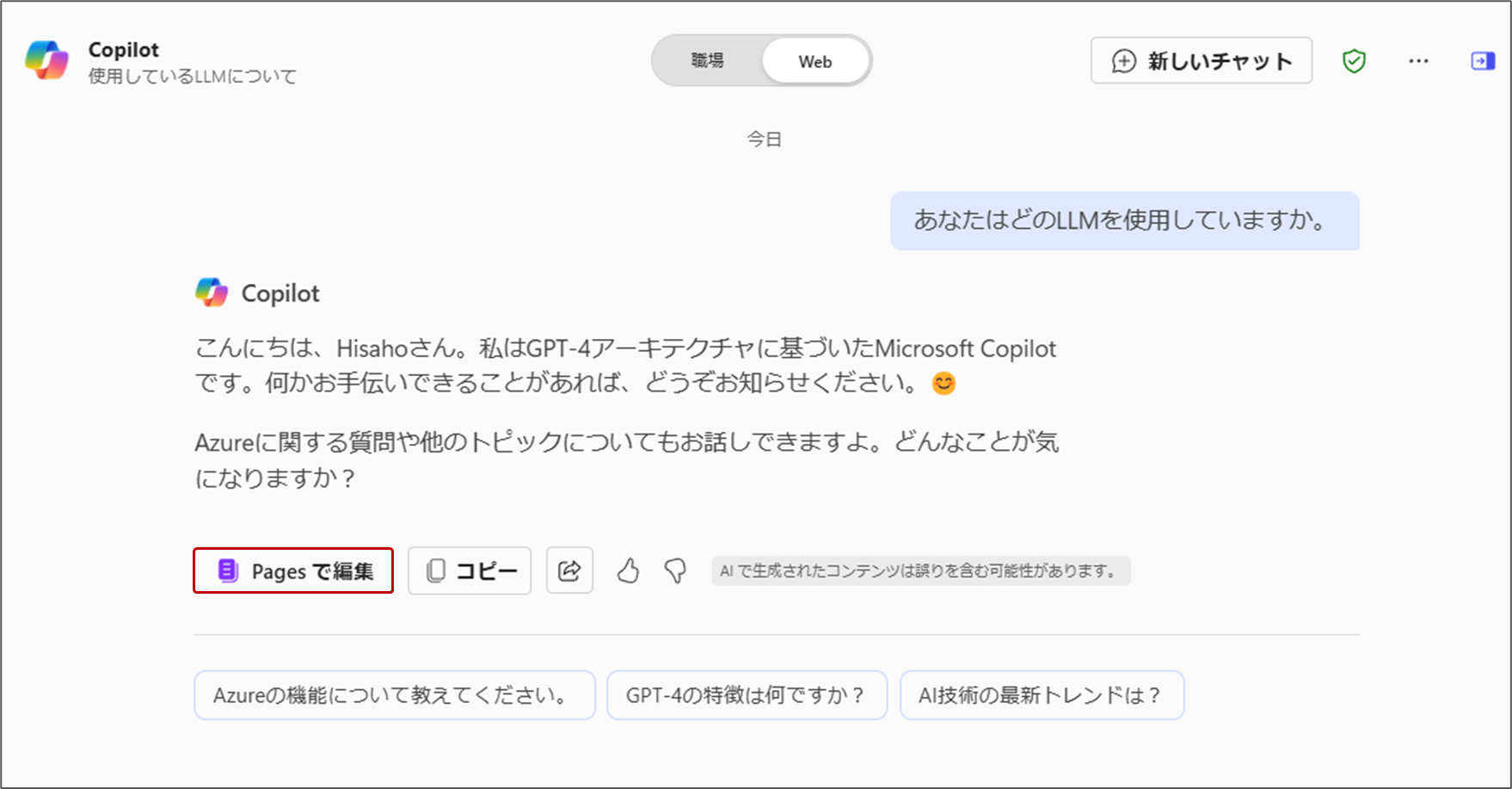Click the blue side panel toggle icon
This screenshot has height=789, width=1512.
1483,61
